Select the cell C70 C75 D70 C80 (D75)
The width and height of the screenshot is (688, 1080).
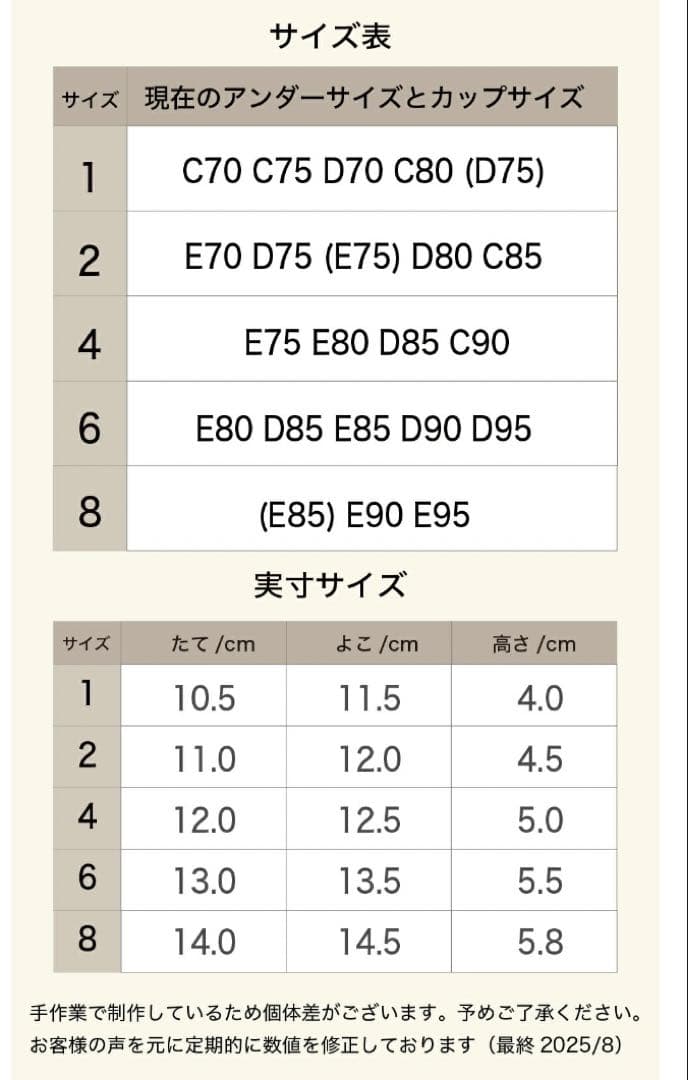(x=363, y=172)
